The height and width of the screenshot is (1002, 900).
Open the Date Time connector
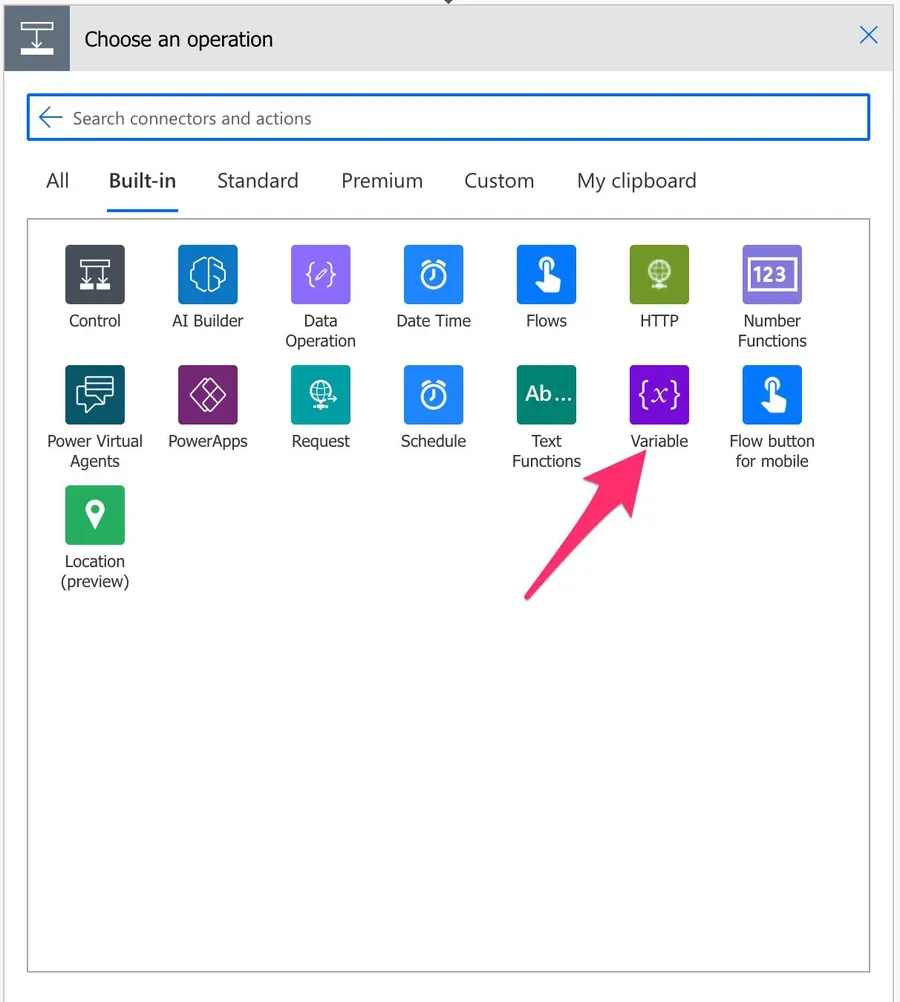click(433, 275)
